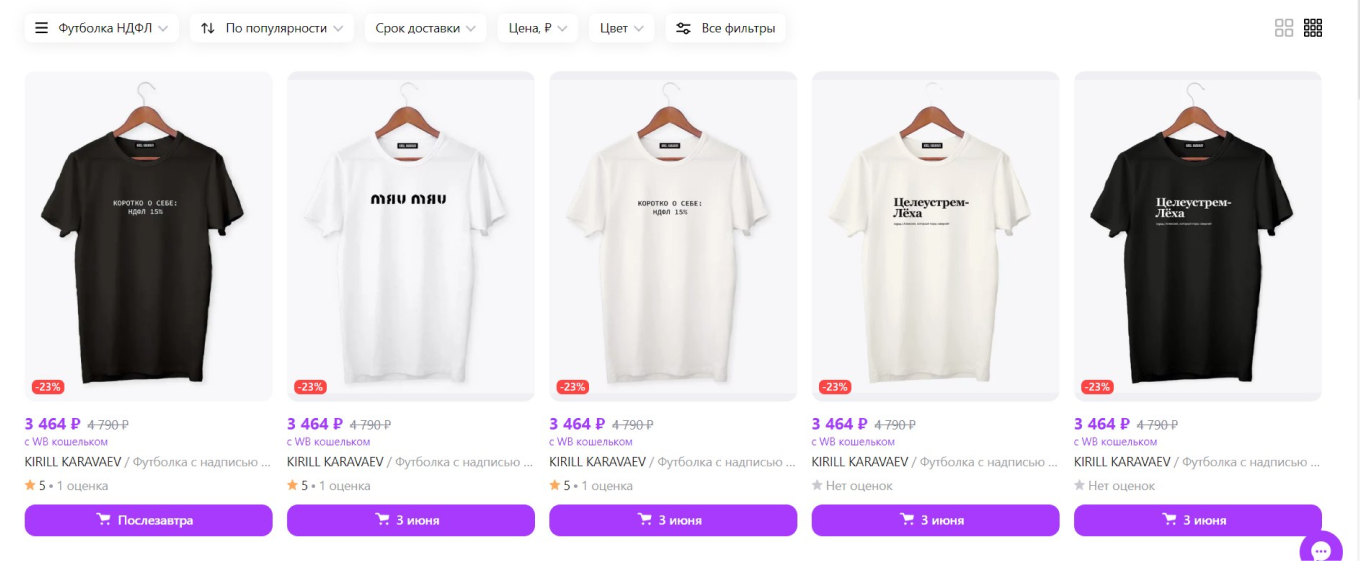Open the Цена, ₽ price dropdown
This screenshot has width=1360, height=561.
(x=537, y=28)
